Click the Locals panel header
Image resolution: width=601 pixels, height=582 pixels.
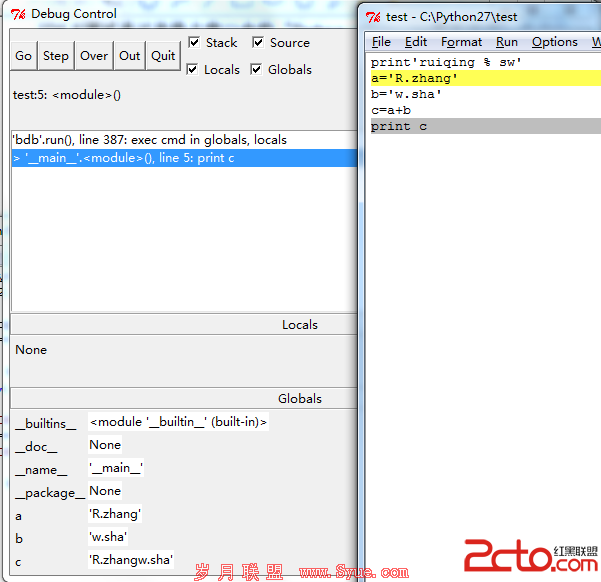click(184, 325)
